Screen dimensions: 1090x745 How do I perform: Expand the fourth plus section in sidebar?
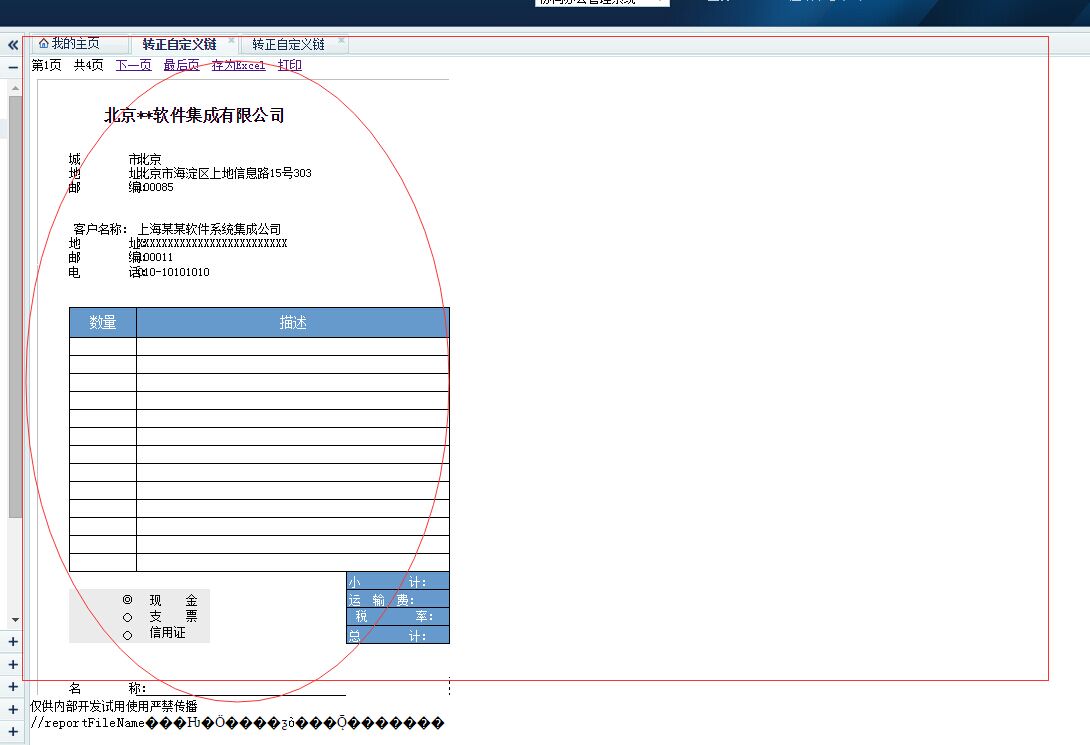point(13,710)
